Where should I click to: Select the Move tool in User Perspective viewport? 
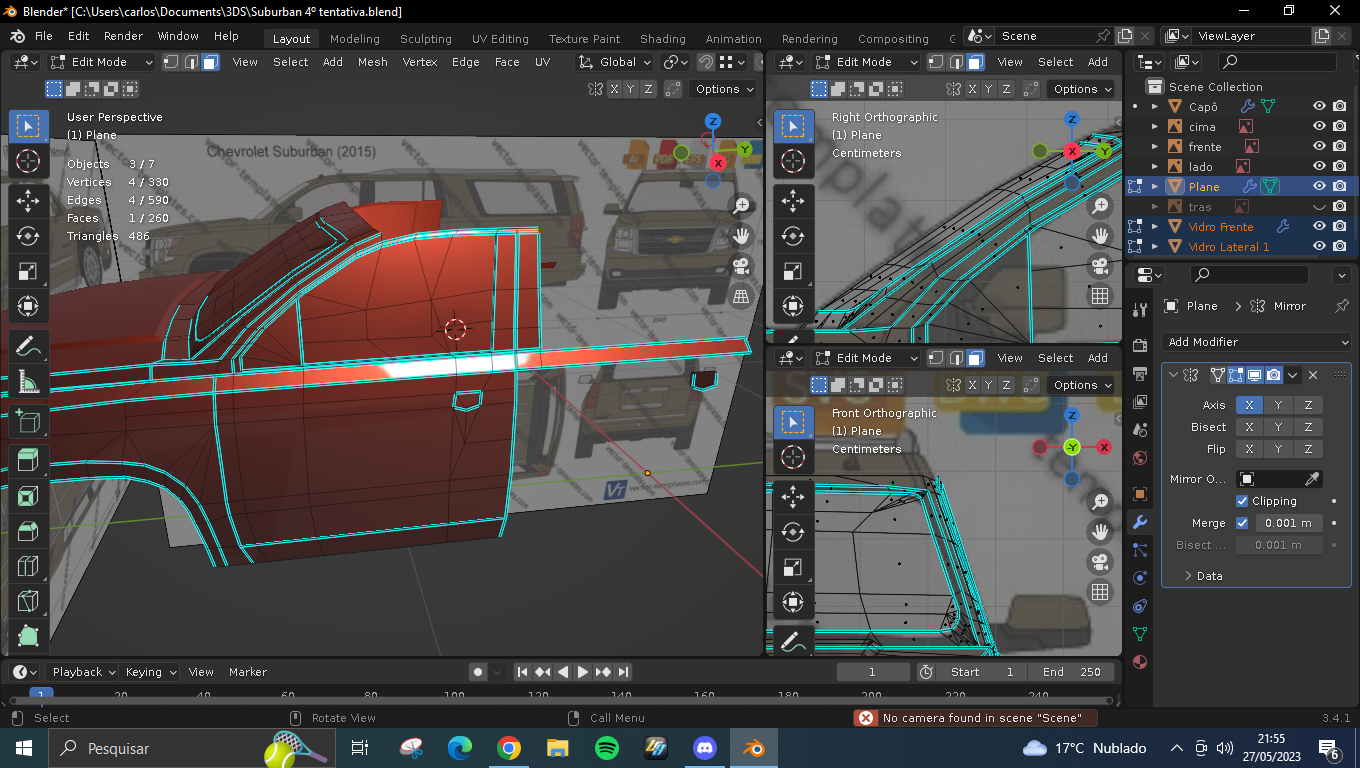pos(28,201)
